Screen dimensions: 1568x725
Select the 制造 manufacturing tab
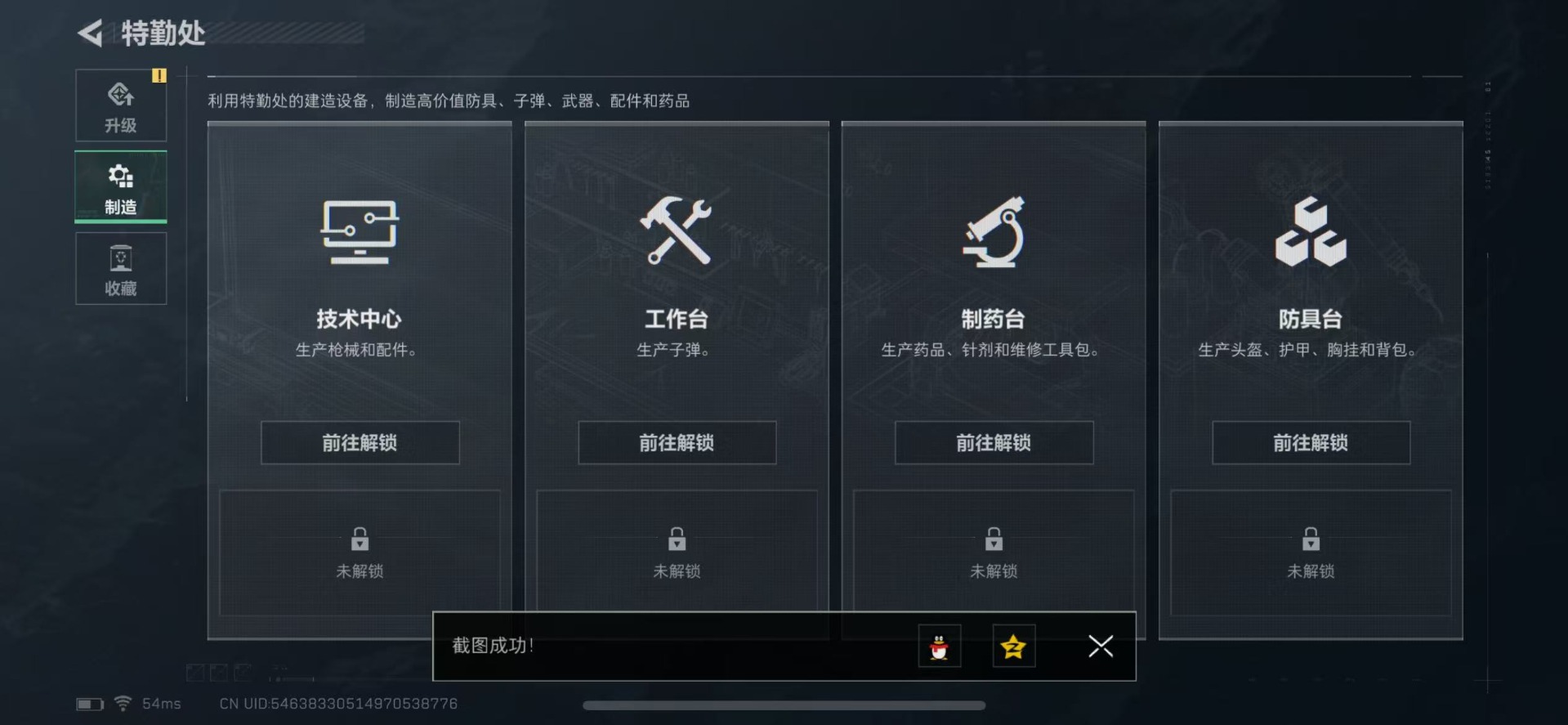coord(121,187)
